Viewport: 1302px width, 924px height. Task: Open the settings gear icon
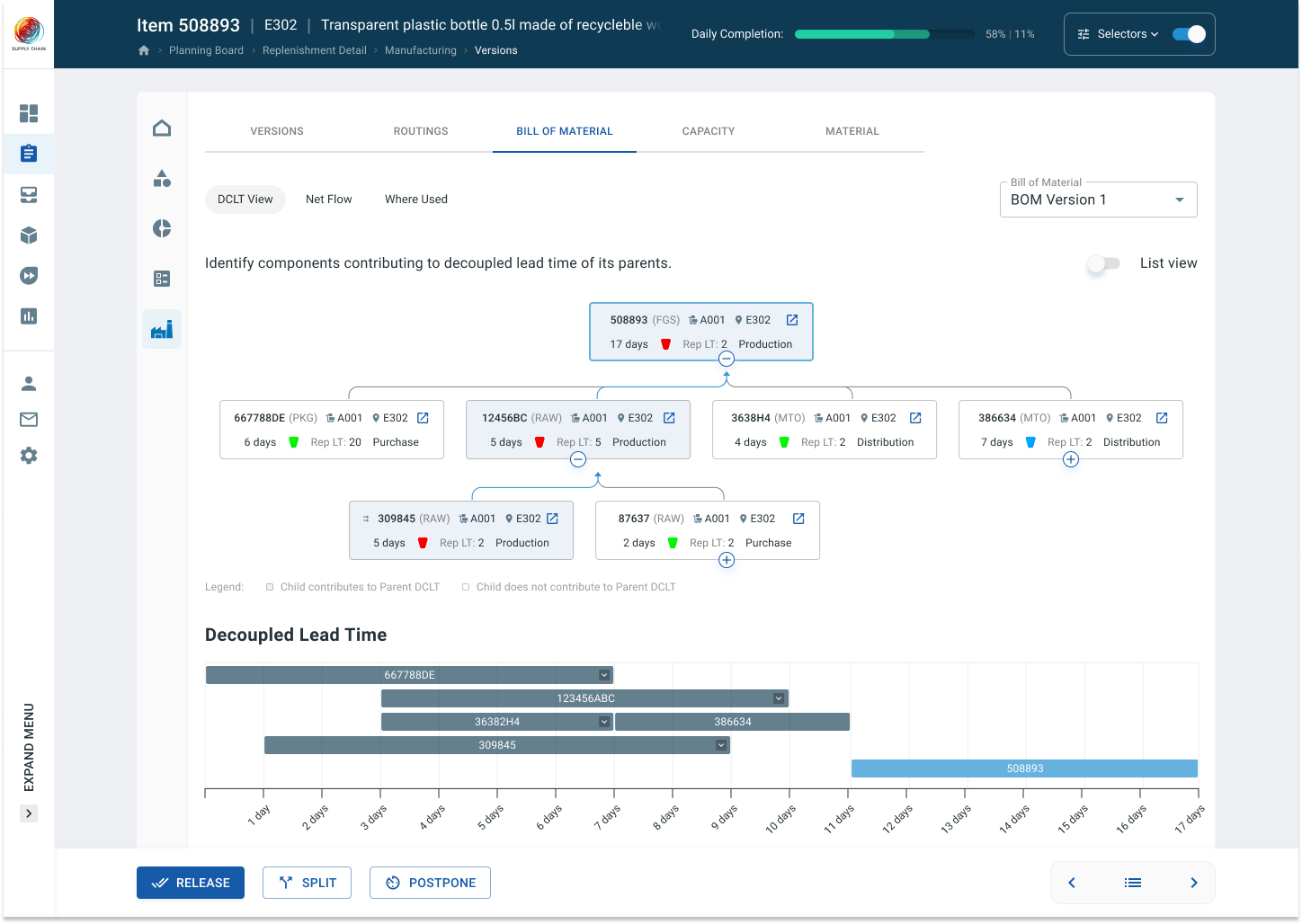(x=29, y=456)
